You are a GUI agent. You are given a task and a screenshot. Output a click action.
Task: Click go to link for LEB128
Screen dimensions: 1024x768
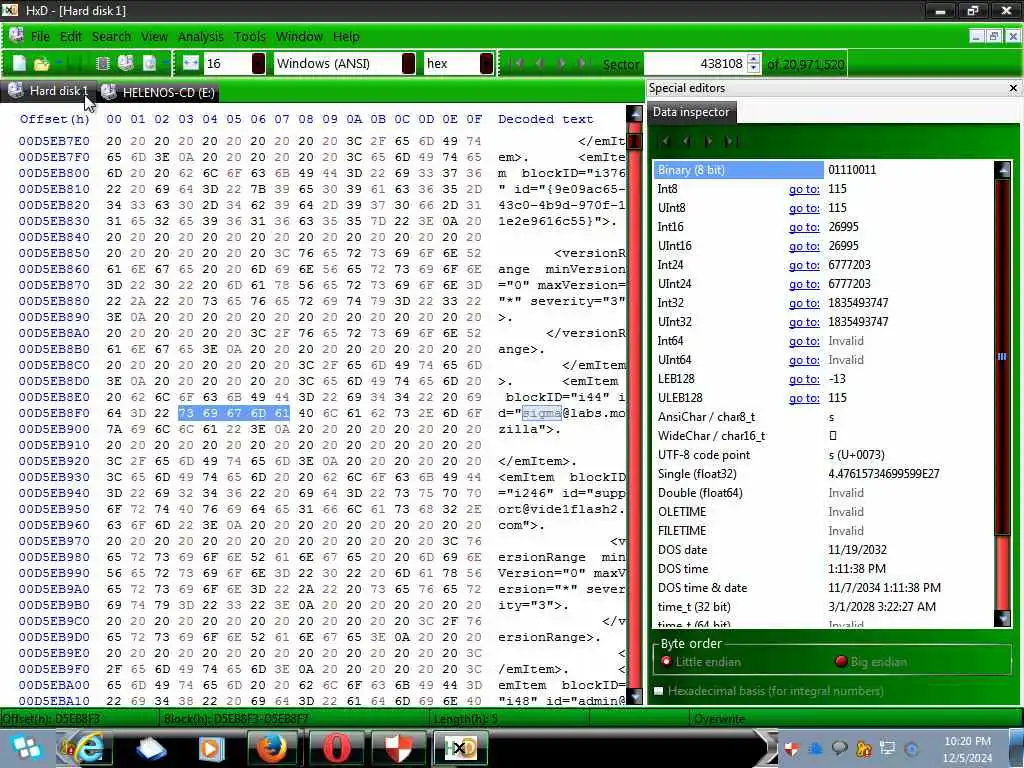coord(804,379)
